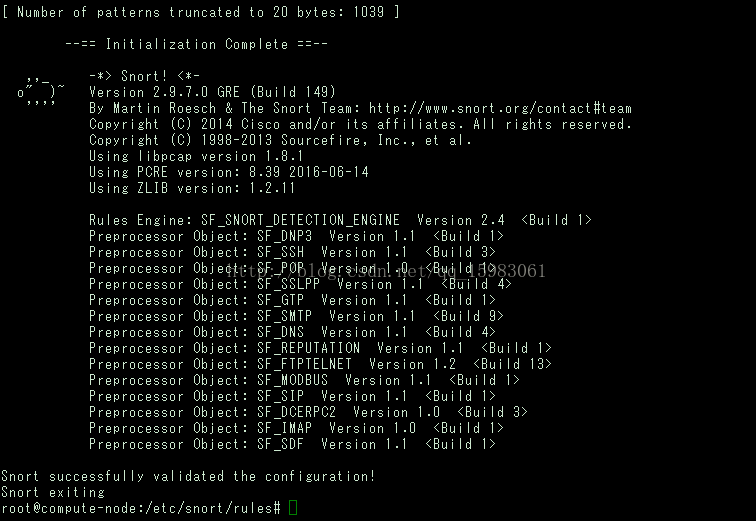Click the patterns truncated to 20 bytes line
Viewport: 756px width, 521px height.
[x=200, y=12]
